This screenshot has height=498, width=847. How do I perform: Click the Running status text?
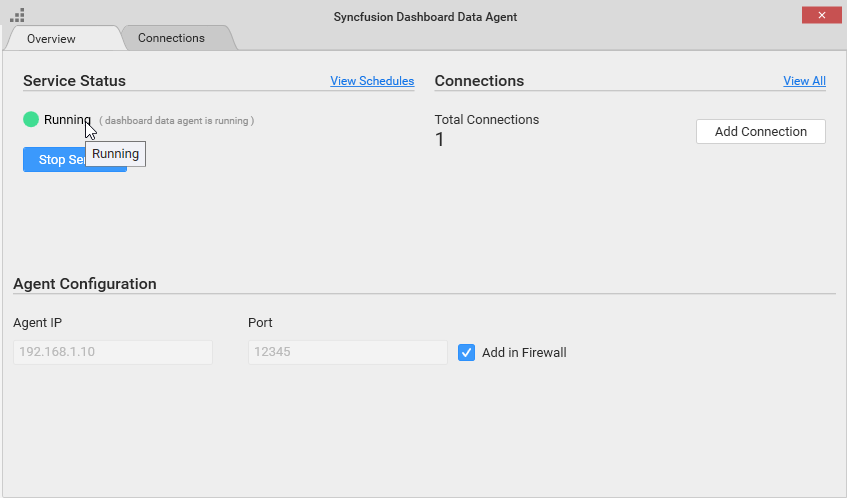pos(67,120)
